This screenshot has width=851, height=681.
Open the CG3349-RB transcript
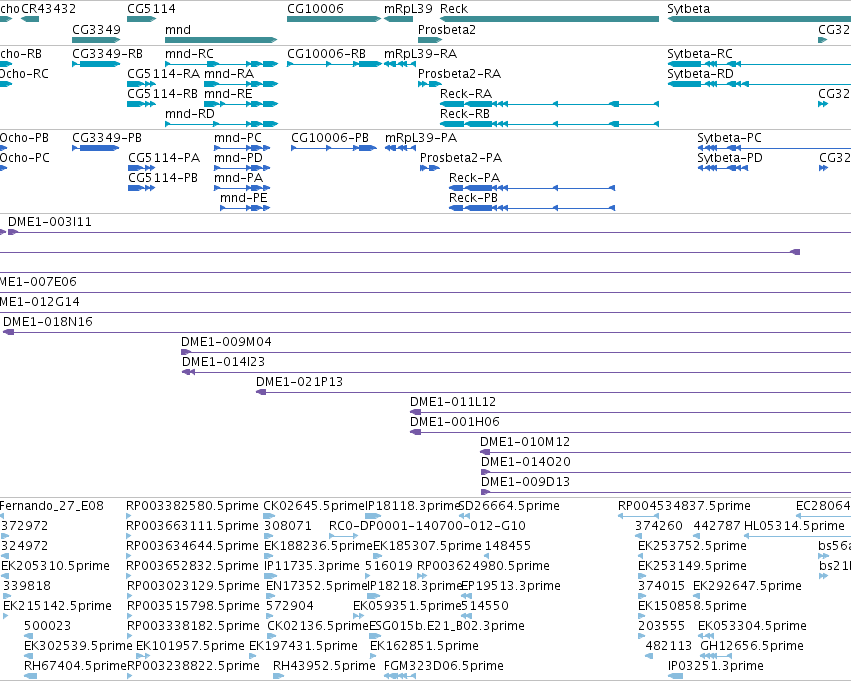click(x=96, y=64)
